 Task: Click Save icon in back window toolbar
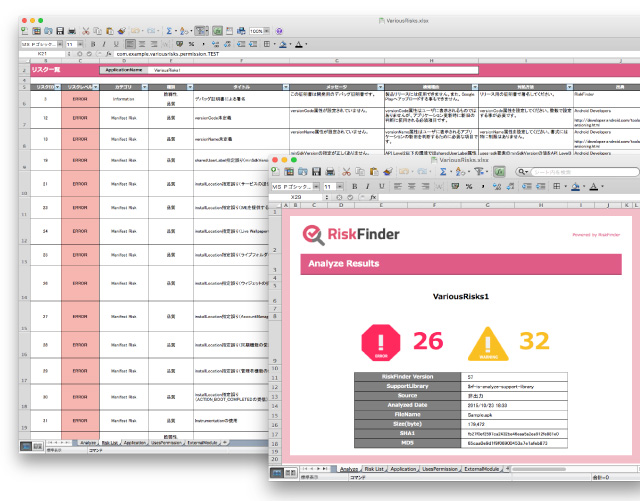(x=60, y=31)
